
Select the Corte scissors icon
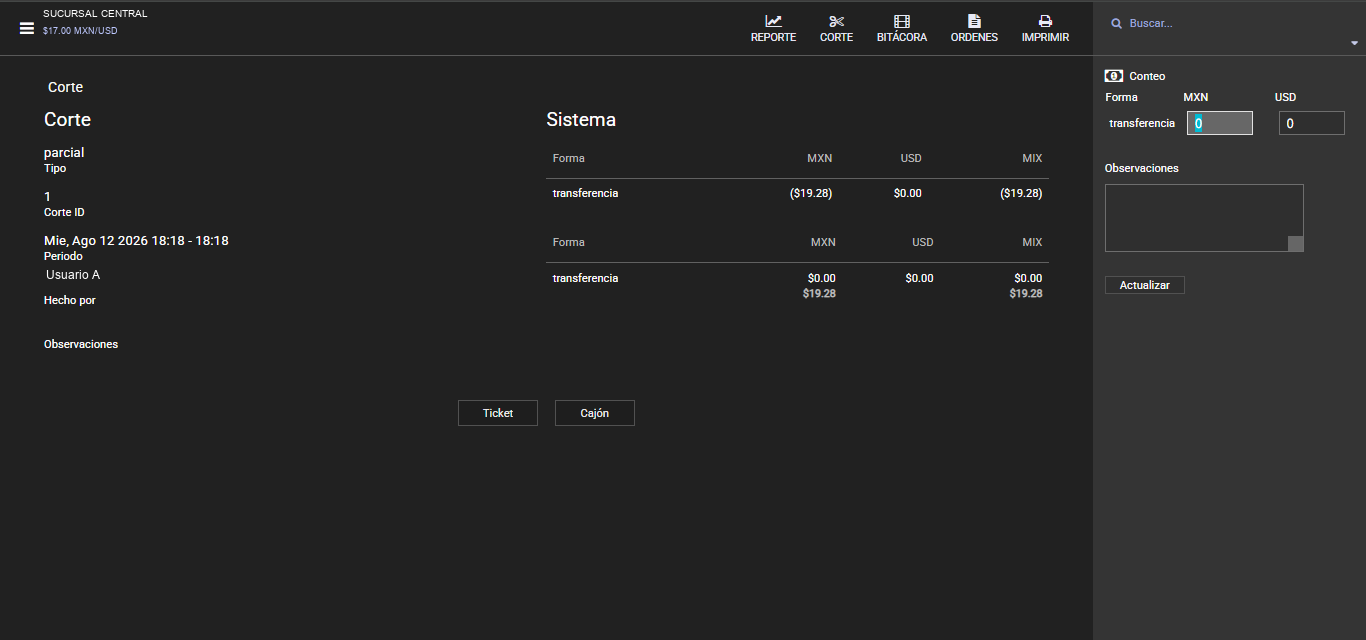point(836,21)
